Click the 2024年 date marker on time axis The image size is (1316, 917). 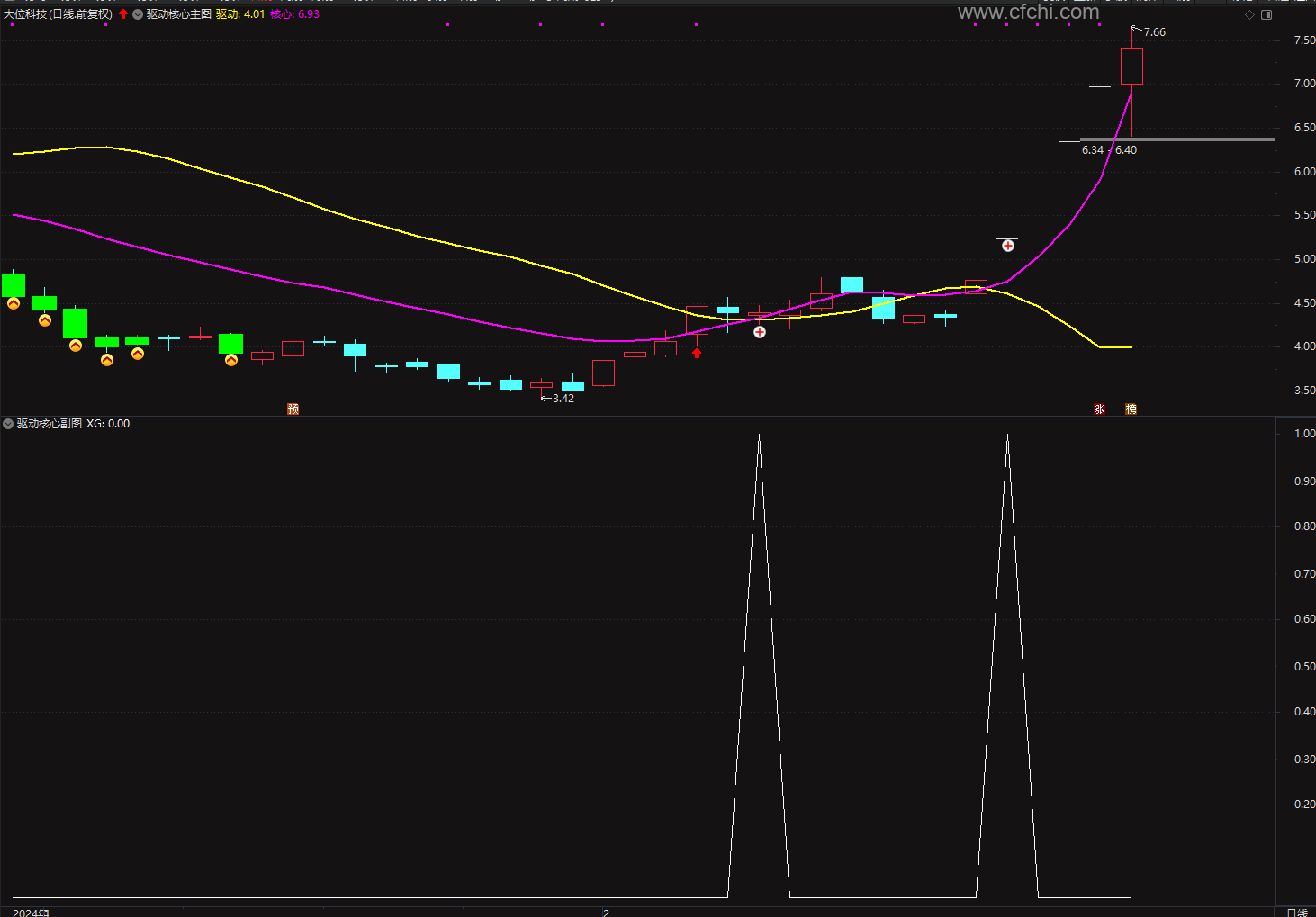(x=31, y=912)
